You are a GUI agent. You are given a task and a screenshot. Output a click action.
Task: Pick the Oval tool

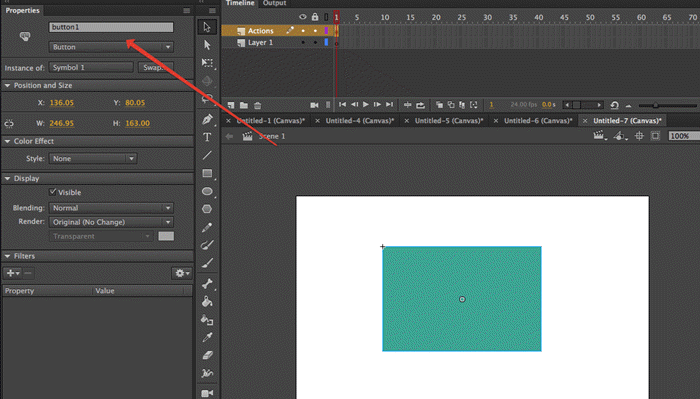207,191
